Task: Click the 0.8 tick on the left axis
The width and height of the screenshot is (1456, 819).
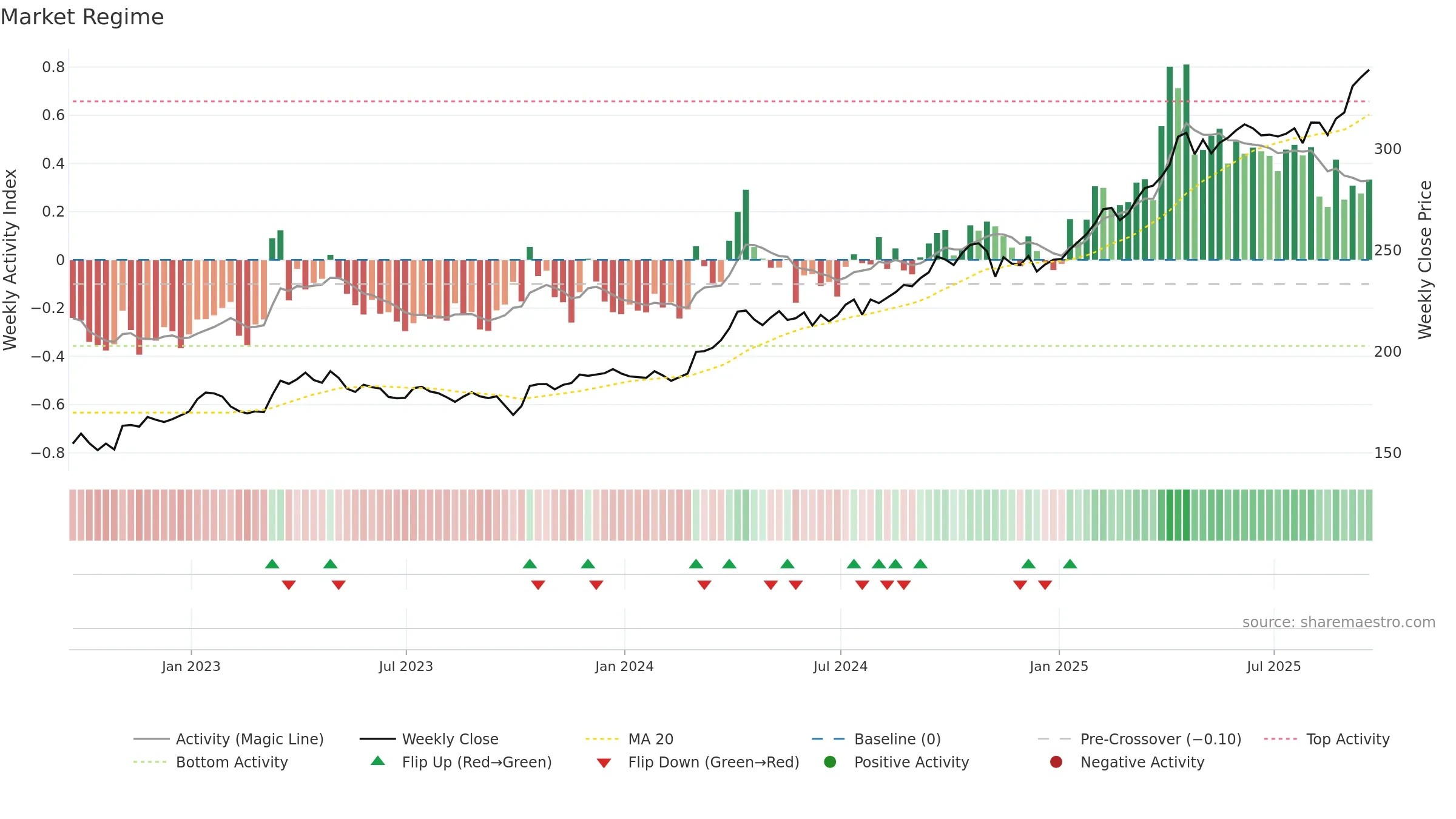Action: [x=53, y=67]
